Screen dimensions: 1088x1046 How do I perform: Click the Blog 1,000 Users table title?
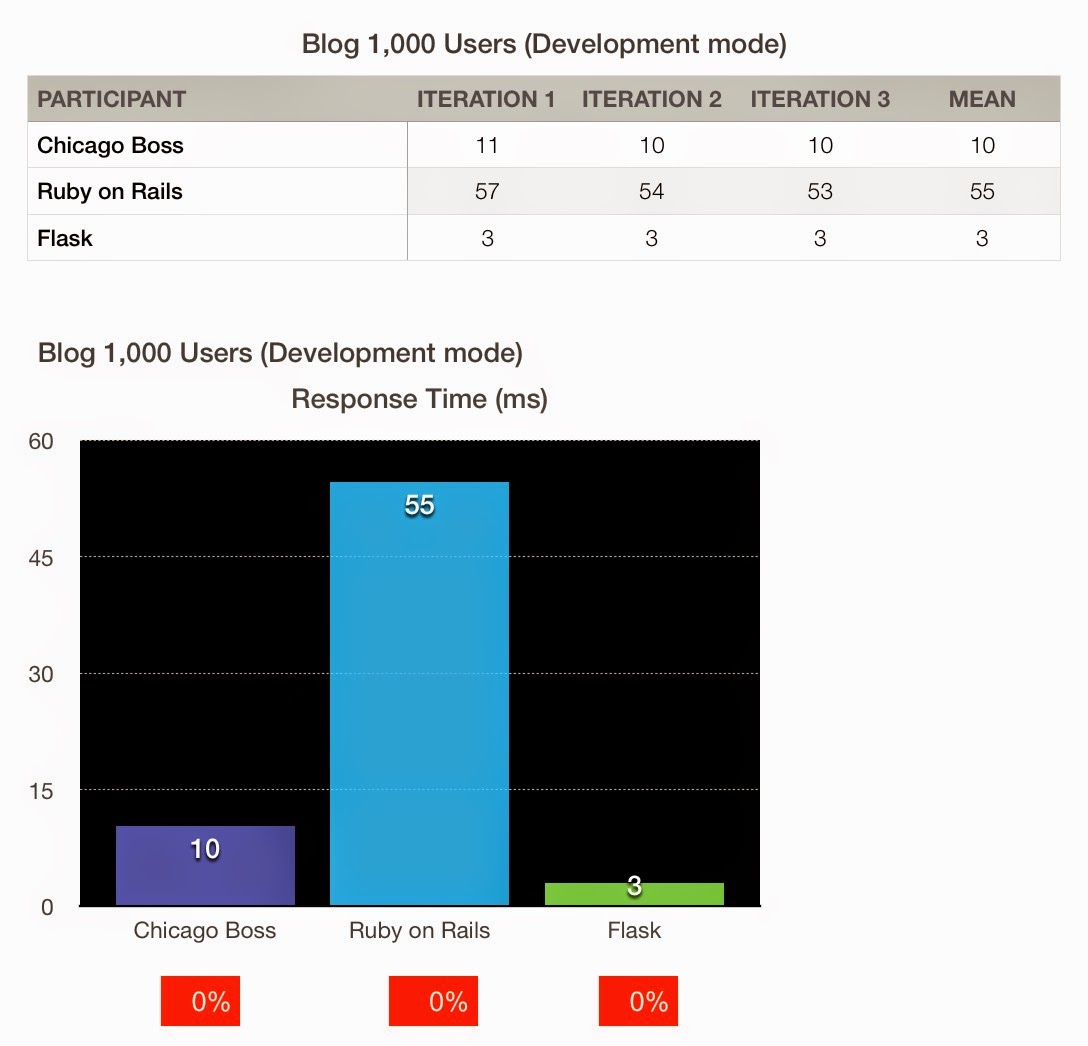click(x=544, y=44)
